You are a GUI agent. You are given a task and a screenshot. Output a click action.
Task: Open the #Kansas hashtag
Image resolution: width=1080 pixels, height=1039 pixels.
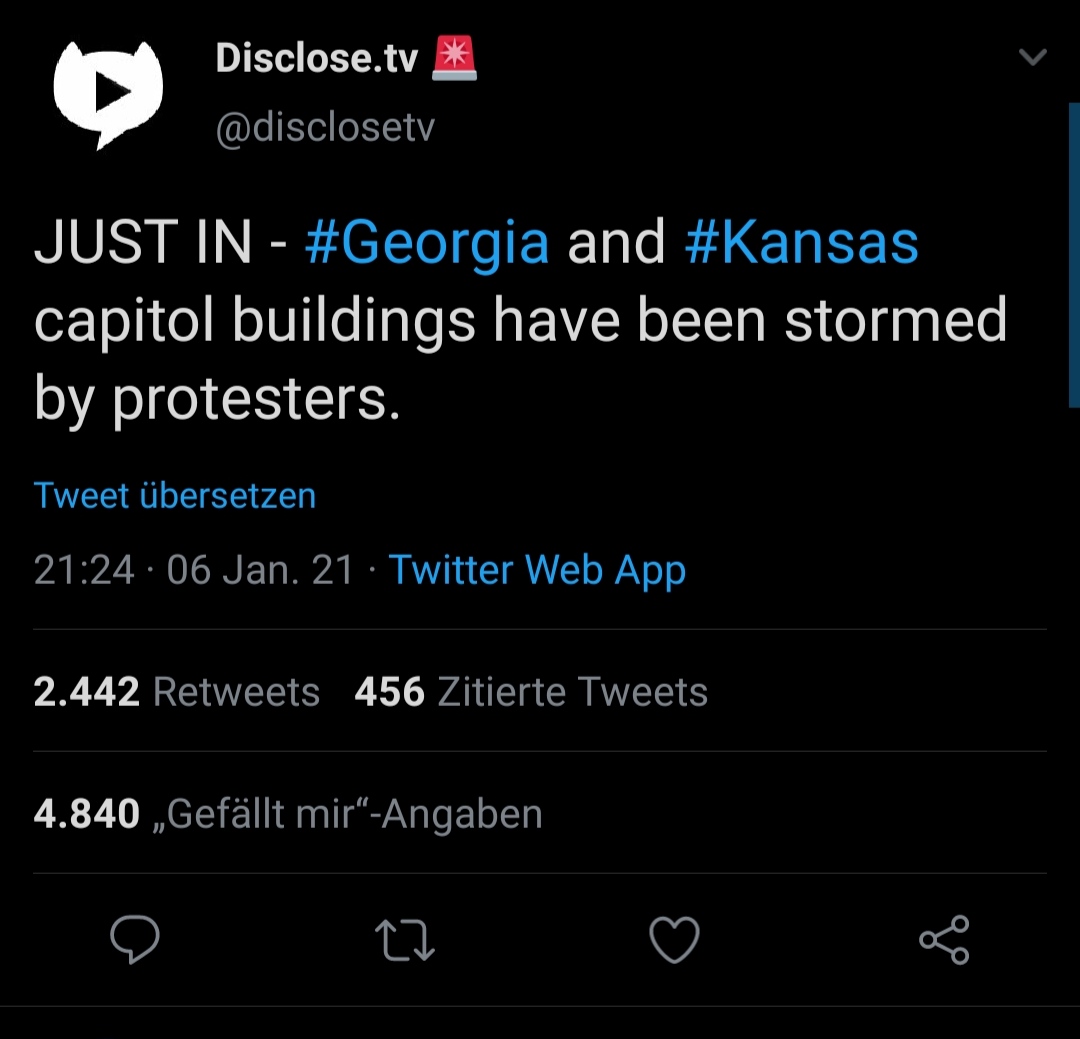[x=801, y=243]
